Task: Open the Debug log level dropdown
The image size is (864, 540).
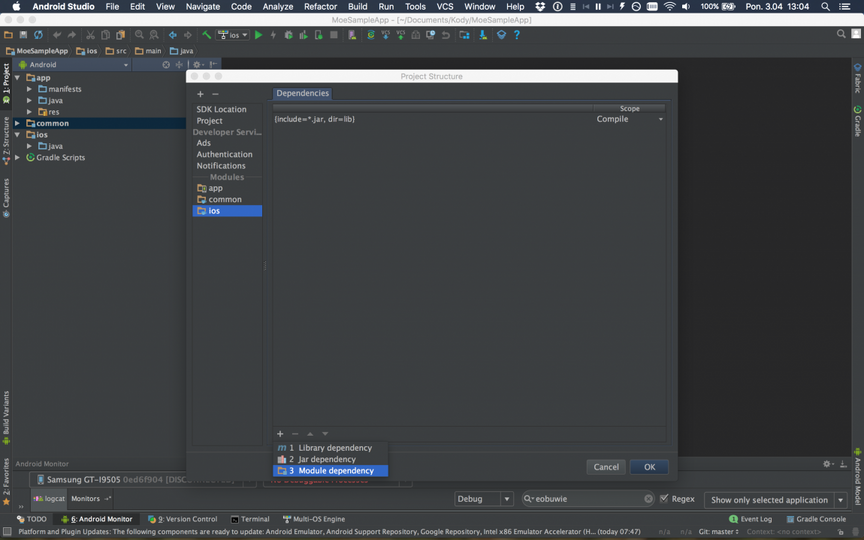Action: 484,499
